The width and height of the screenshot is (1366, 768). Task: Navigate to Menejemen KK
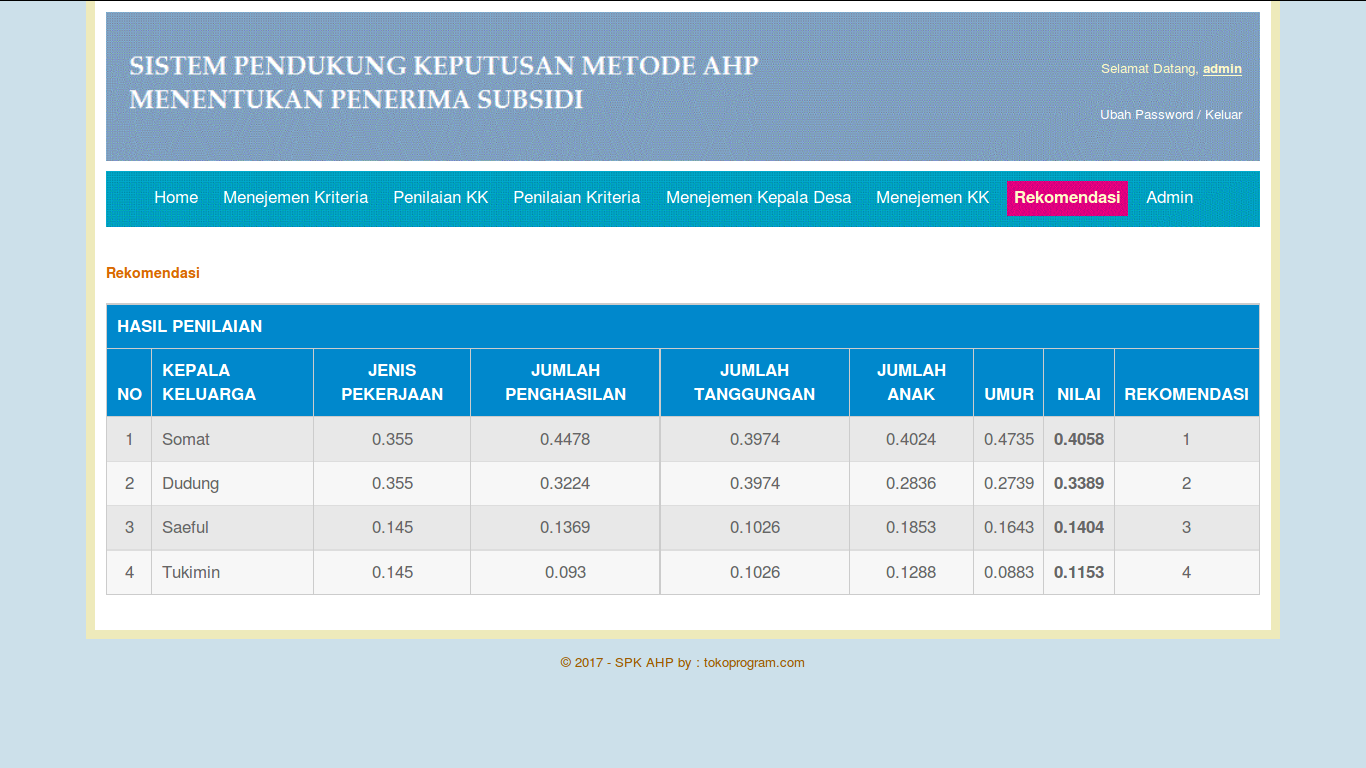point(932,198)
